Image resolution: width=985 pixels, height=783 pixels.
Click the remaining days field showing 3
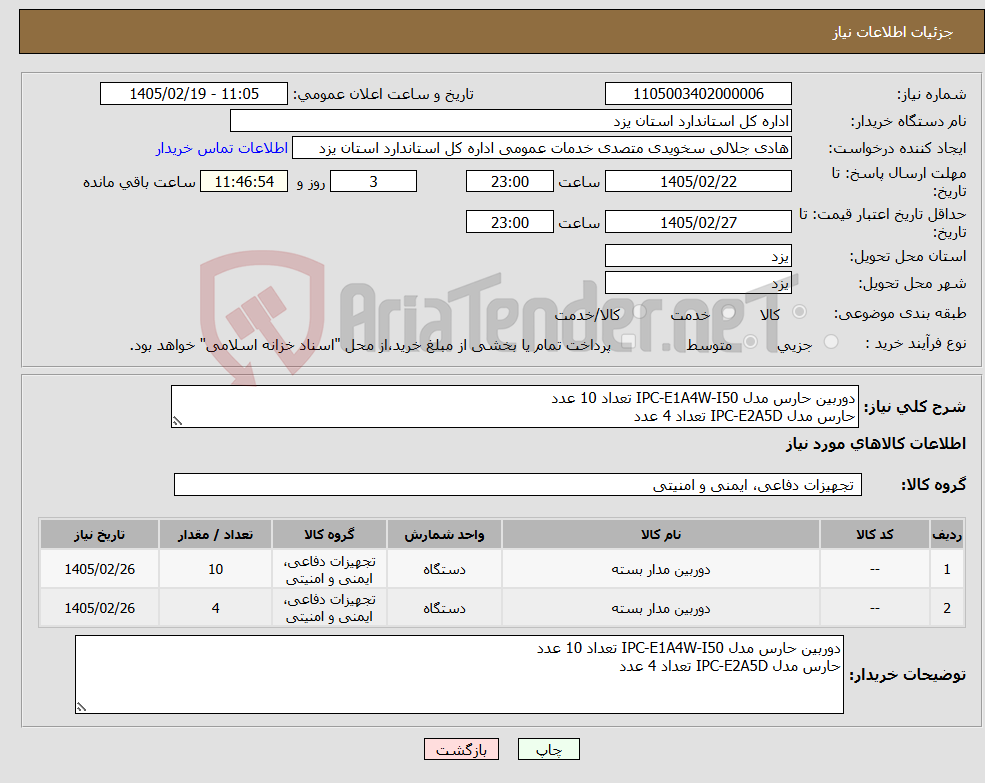point(373,182)
